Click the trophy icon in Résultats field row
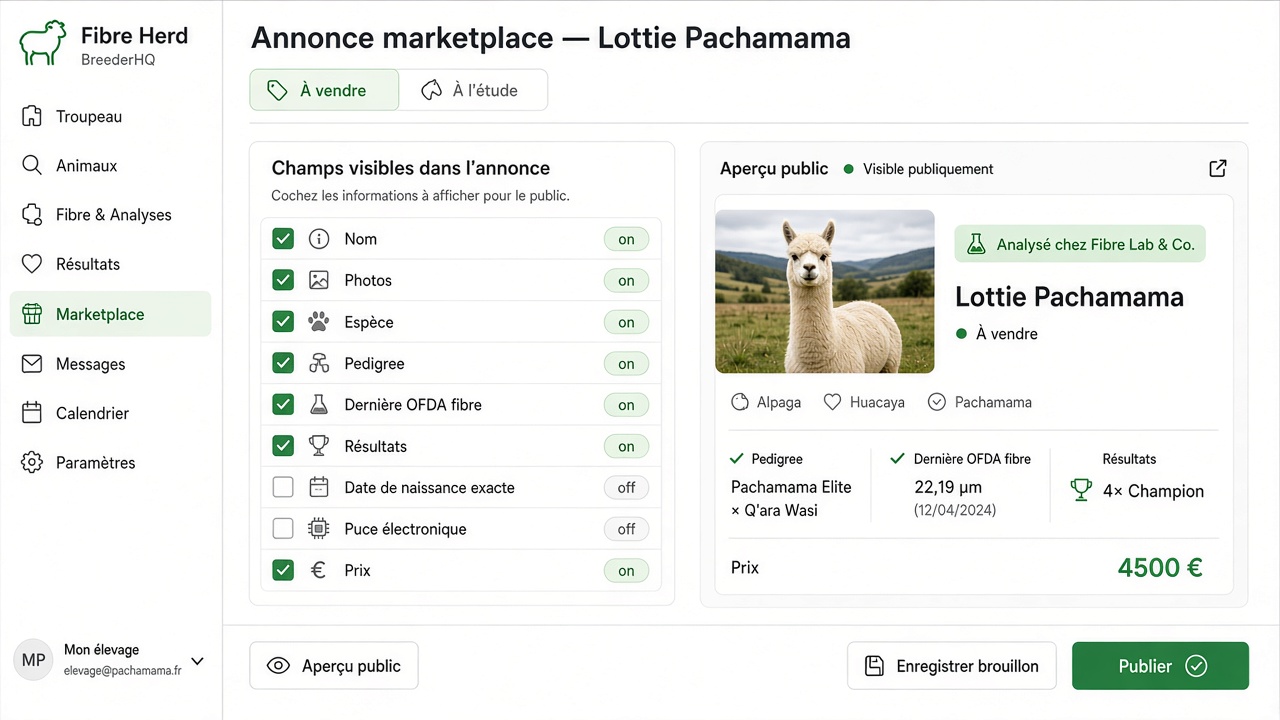 (x=319, y=446)
